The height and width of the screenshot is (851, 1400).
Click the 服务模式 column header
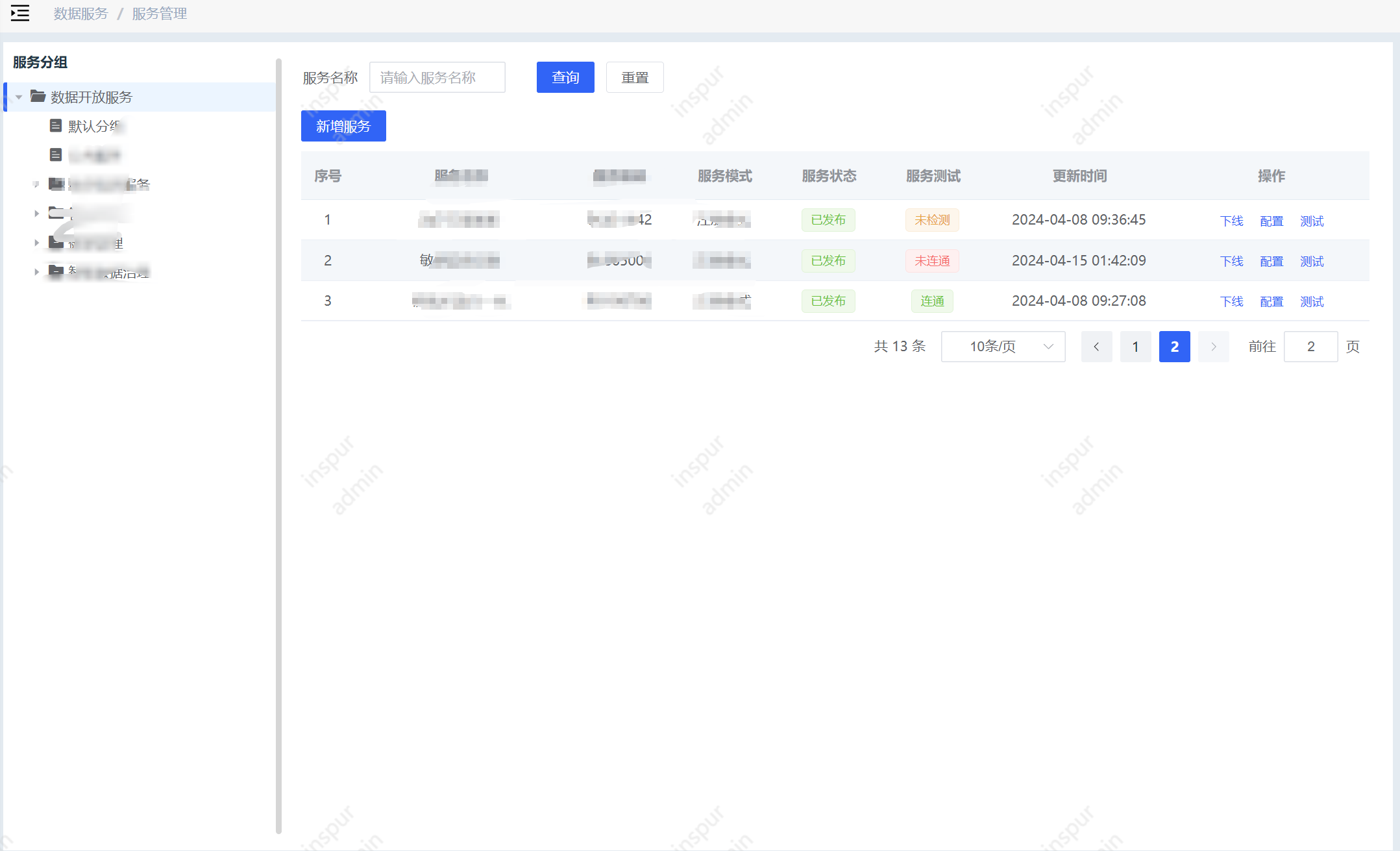pyautogui.click(x=725, y=176)
